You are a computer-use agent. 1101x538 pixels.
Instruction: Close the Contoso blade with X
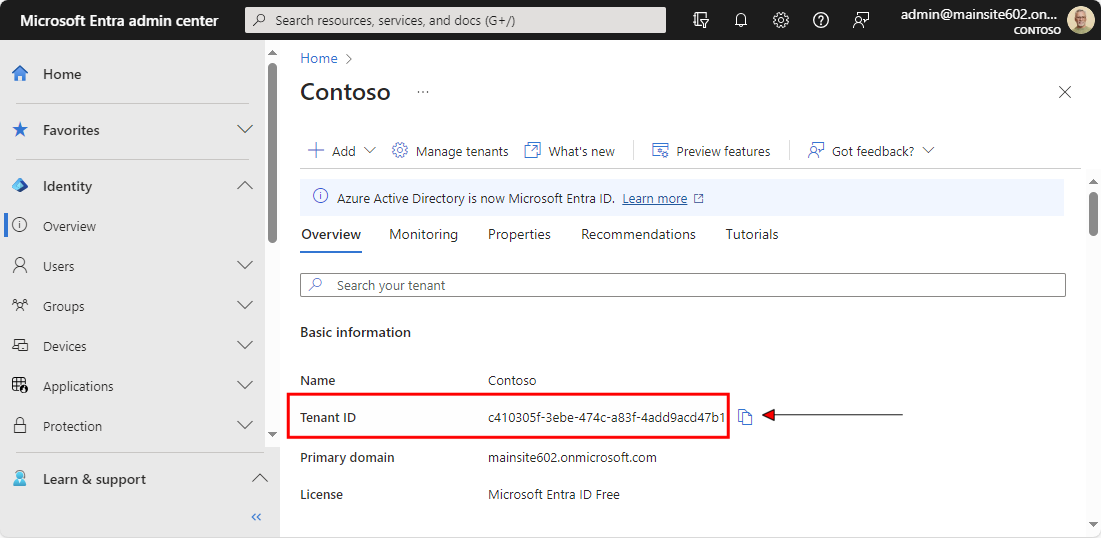pos(1065,92)
